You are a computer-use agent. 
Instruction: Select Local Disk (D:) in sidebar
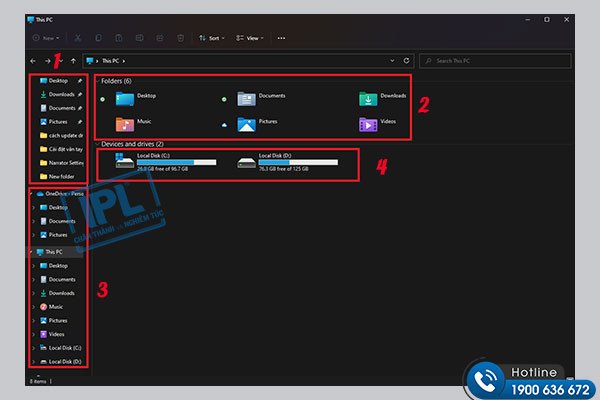pos(61,362)
